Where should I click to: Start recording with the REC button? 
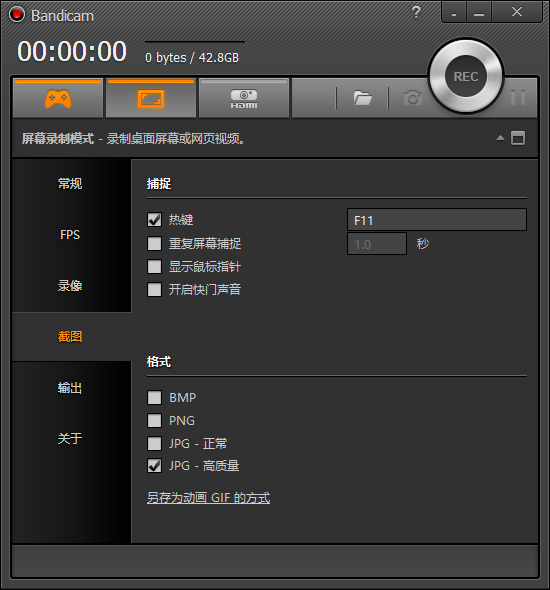(466, 76)
